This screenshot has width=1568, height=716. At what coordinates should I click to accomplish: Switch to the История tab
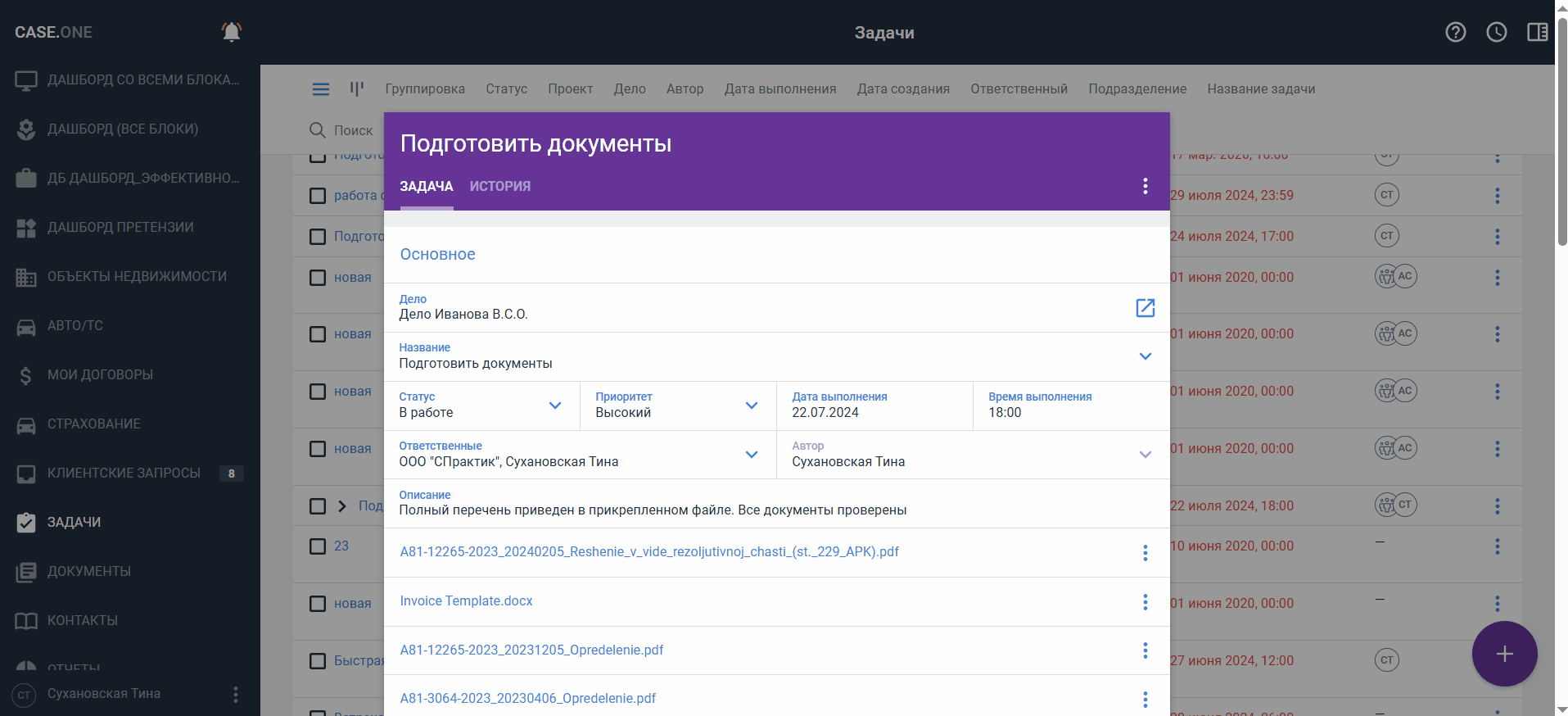(x=499, y=186)
